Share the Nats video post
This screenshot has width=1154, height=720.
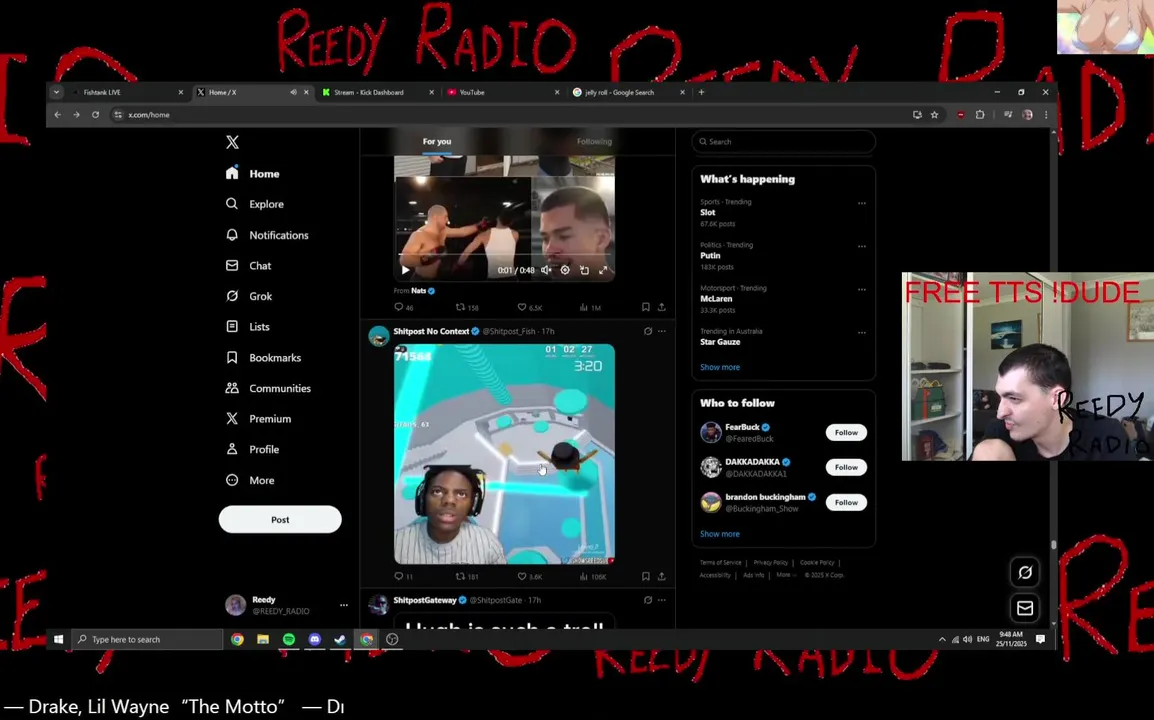(x=662, y=307)
